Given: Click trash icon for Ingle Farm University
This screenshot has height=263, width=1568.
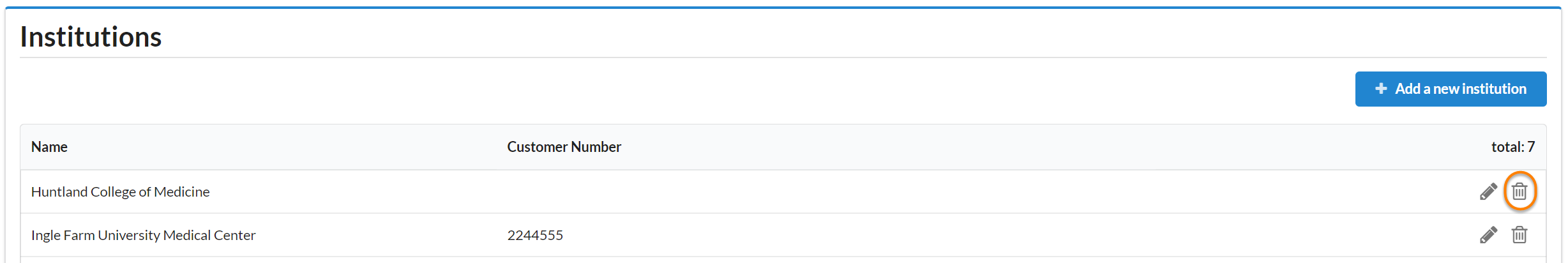Looking at the screenshot, I should pos(1519,235).
